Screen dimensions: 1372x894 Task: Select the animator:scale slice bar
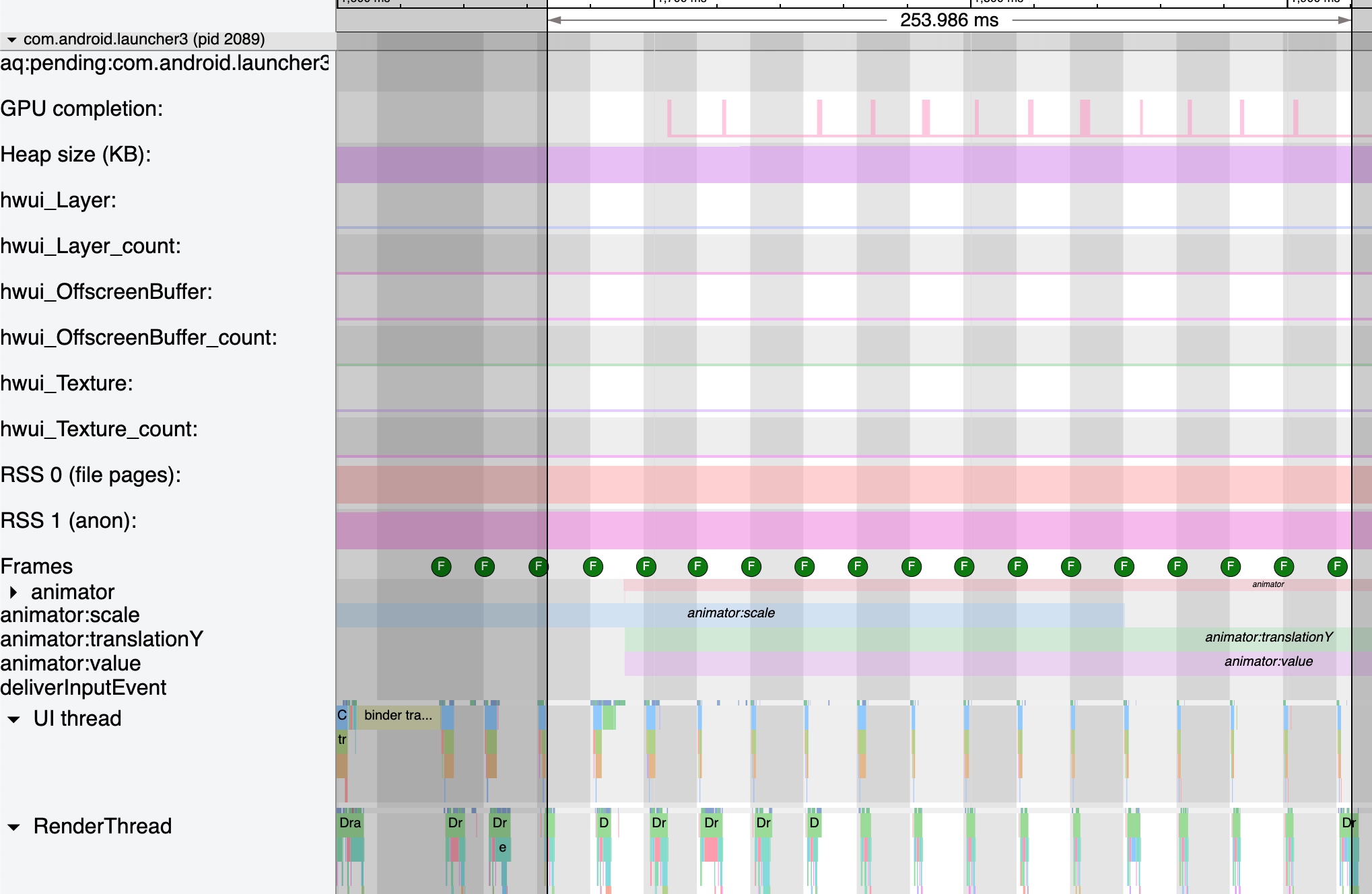(730, 613)
